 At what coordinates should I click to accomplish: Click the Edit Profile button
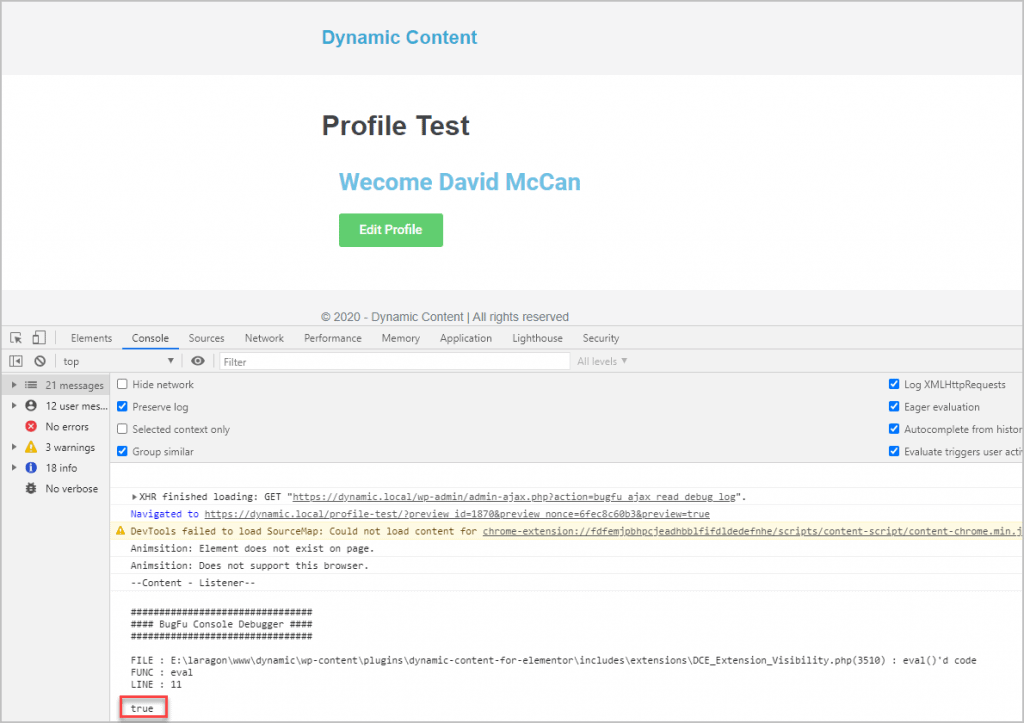coord(391,230)
